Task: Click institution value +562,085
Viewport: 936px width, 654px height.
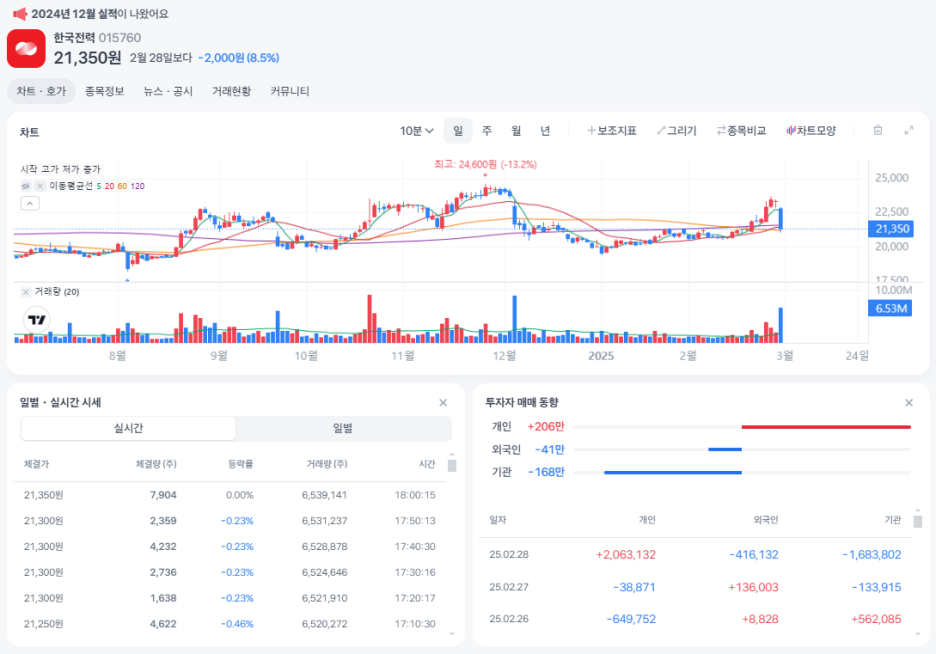Action: point(876,619)
